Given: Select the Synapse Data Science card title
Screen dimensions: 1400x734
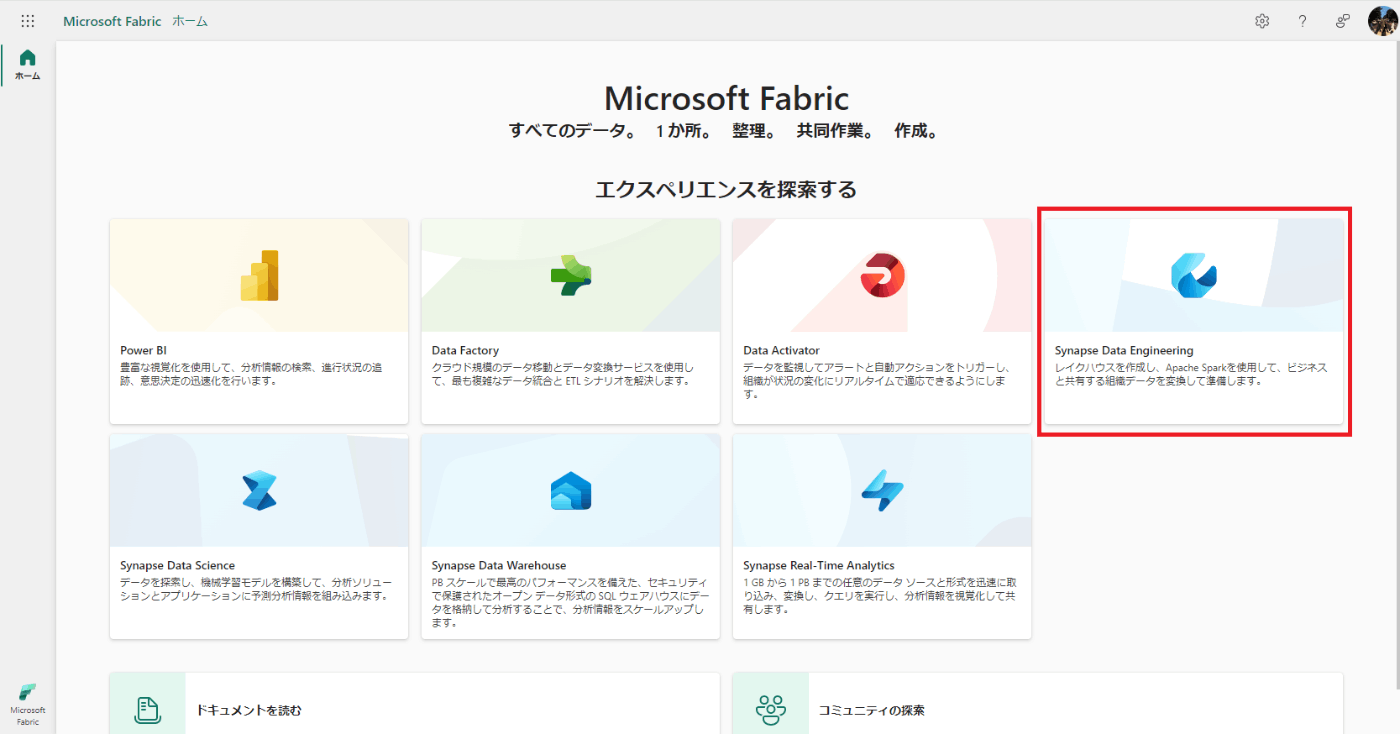Looking at the screenshot, I should [178, 566].
